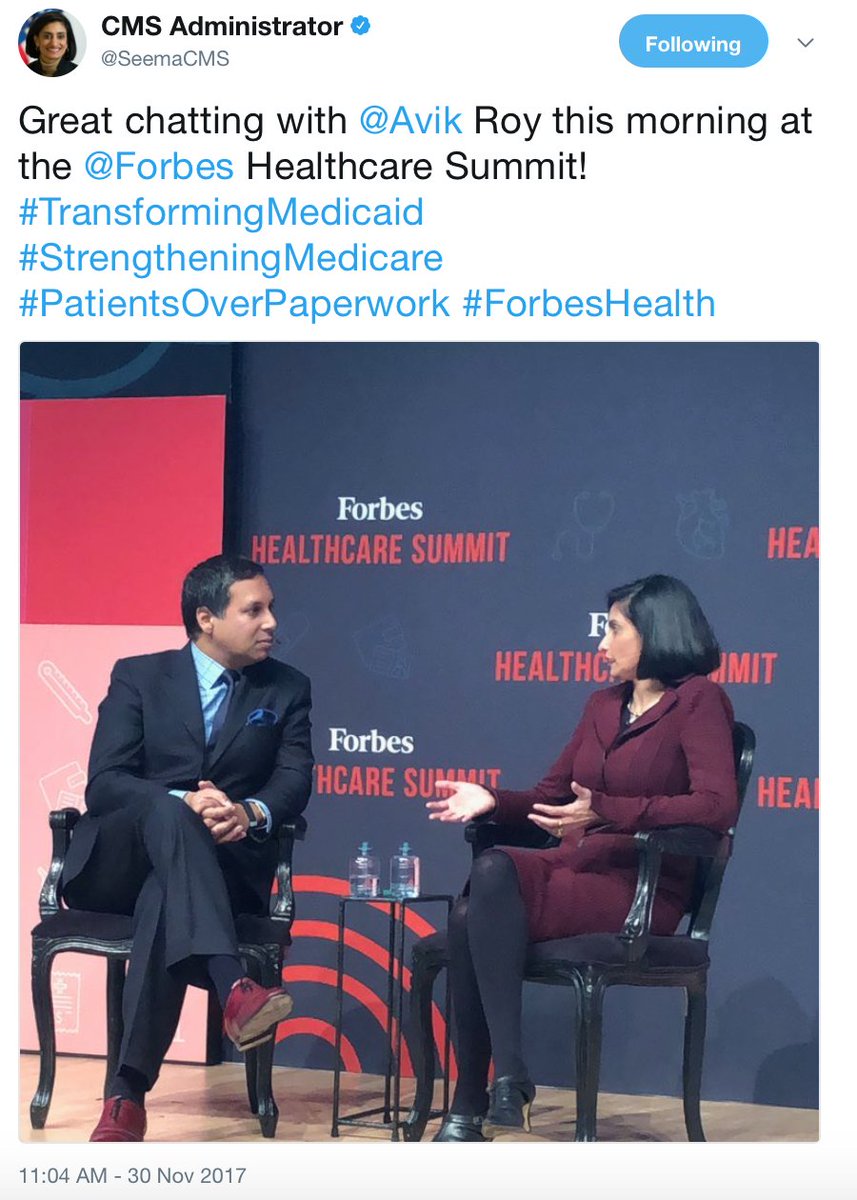The image size is (857, 1200).
Task: Open the #ForbesHealth hashtag
Action: (x=589, y=304)
